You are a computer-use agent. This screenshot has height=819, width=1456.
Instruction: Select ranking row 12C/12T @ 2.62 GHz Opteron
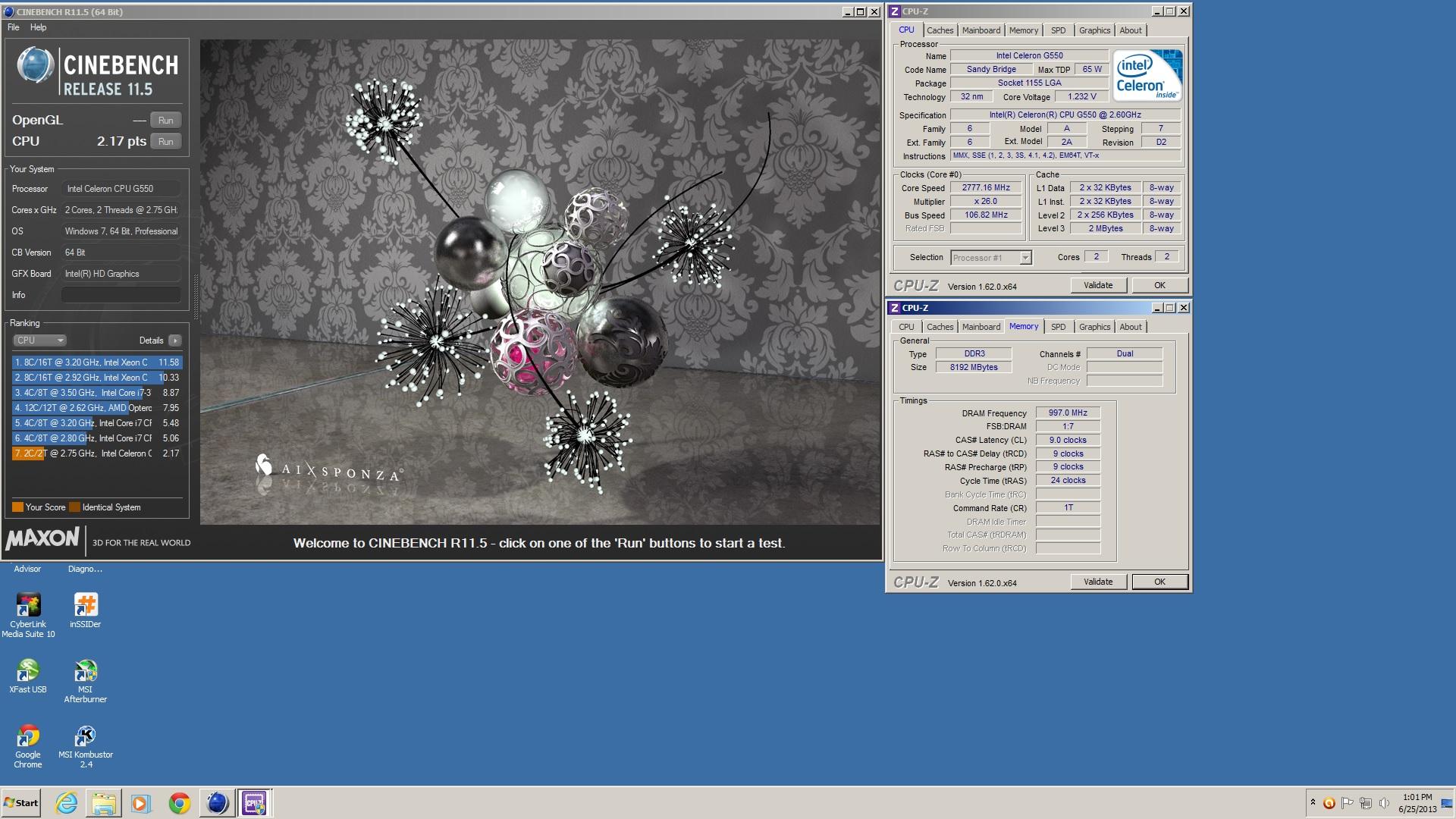pos(96,408)
